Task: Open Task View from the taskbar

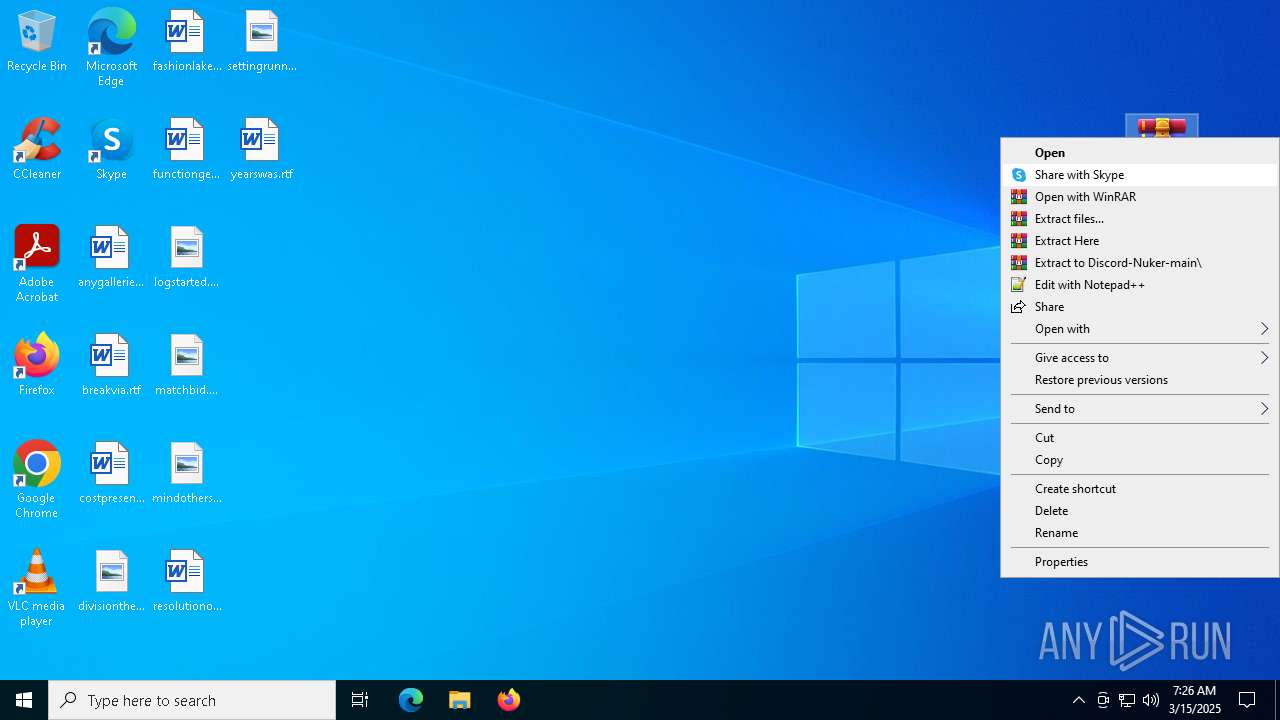Action: (360, 700)
